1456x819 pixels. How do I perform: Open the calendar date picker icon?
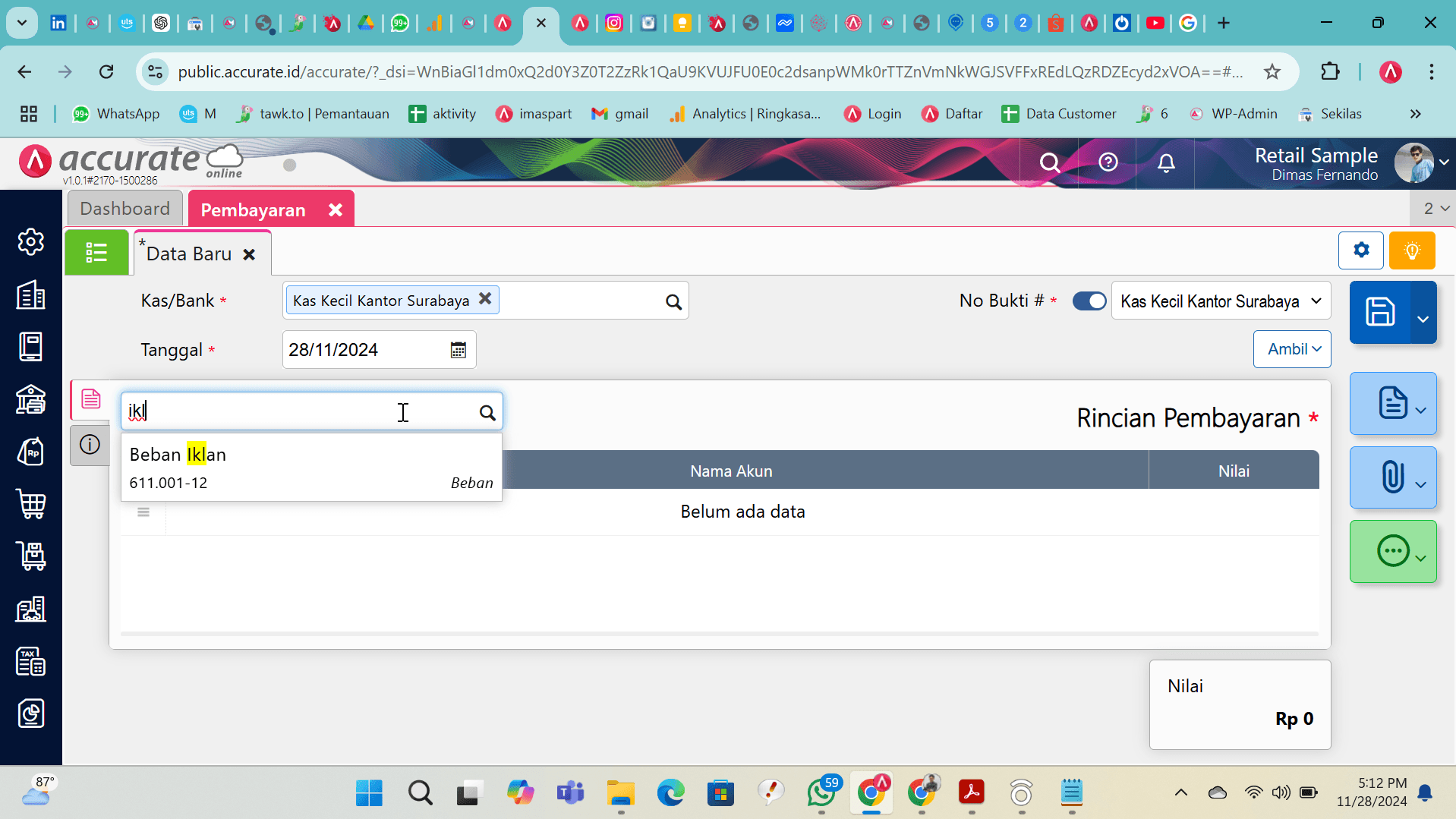(x=458, y=350)
